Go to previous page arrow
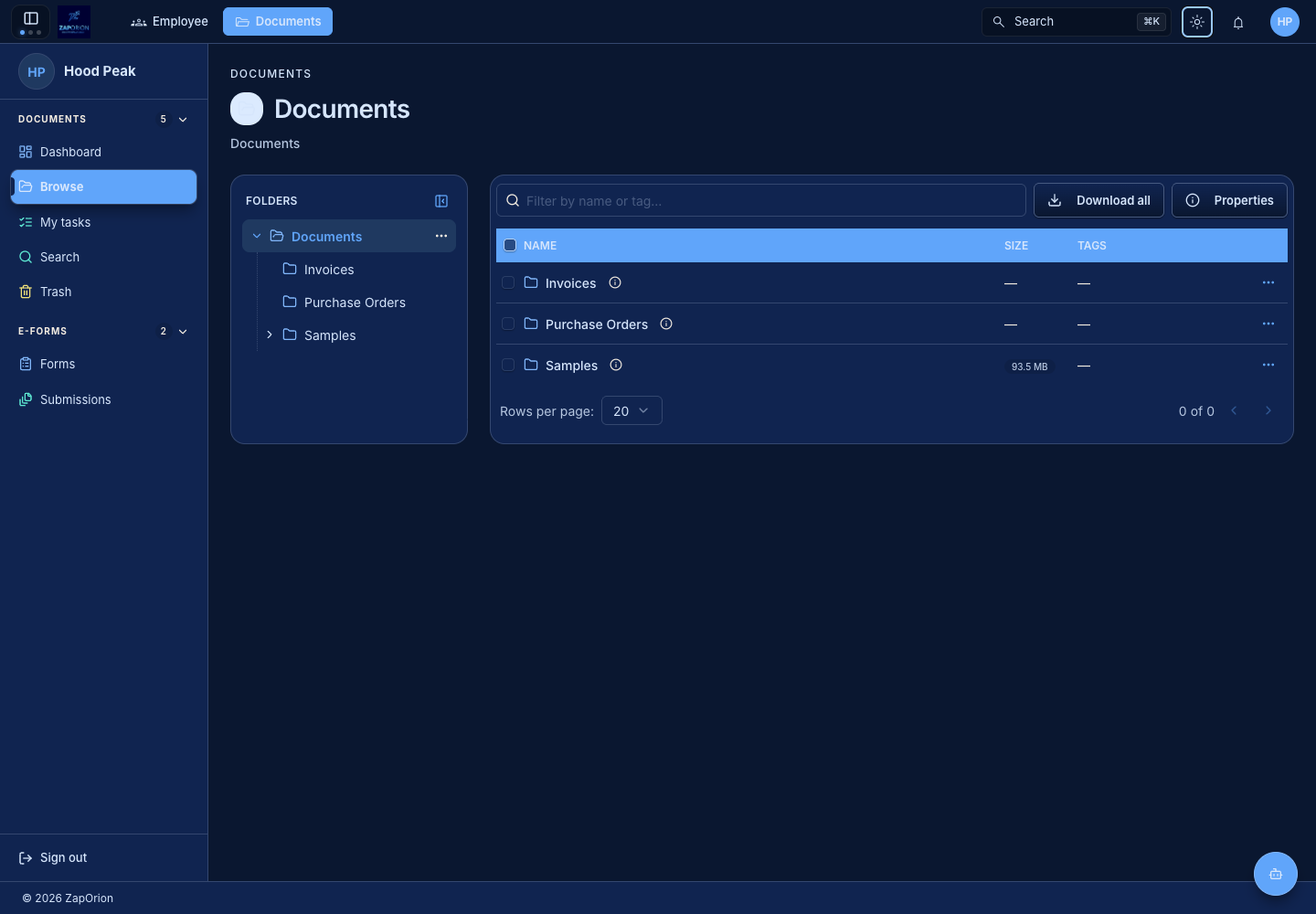Screen dimensions: 1316x914 pyautogui.click(x=1234, y=410)
